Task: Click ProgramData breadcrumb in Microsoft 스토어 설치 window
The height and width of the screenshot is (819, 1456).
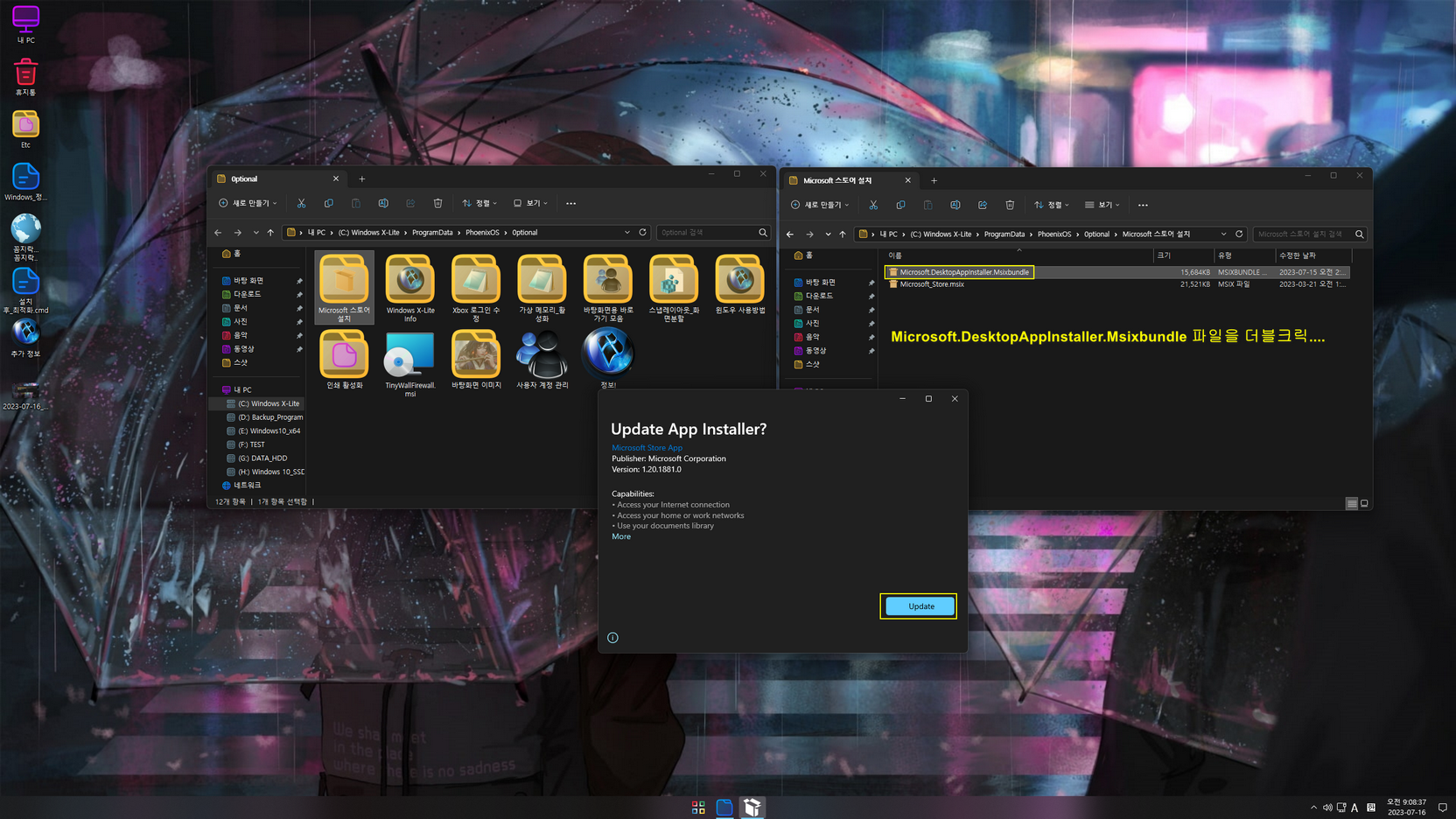Action: click(1004, 234)
